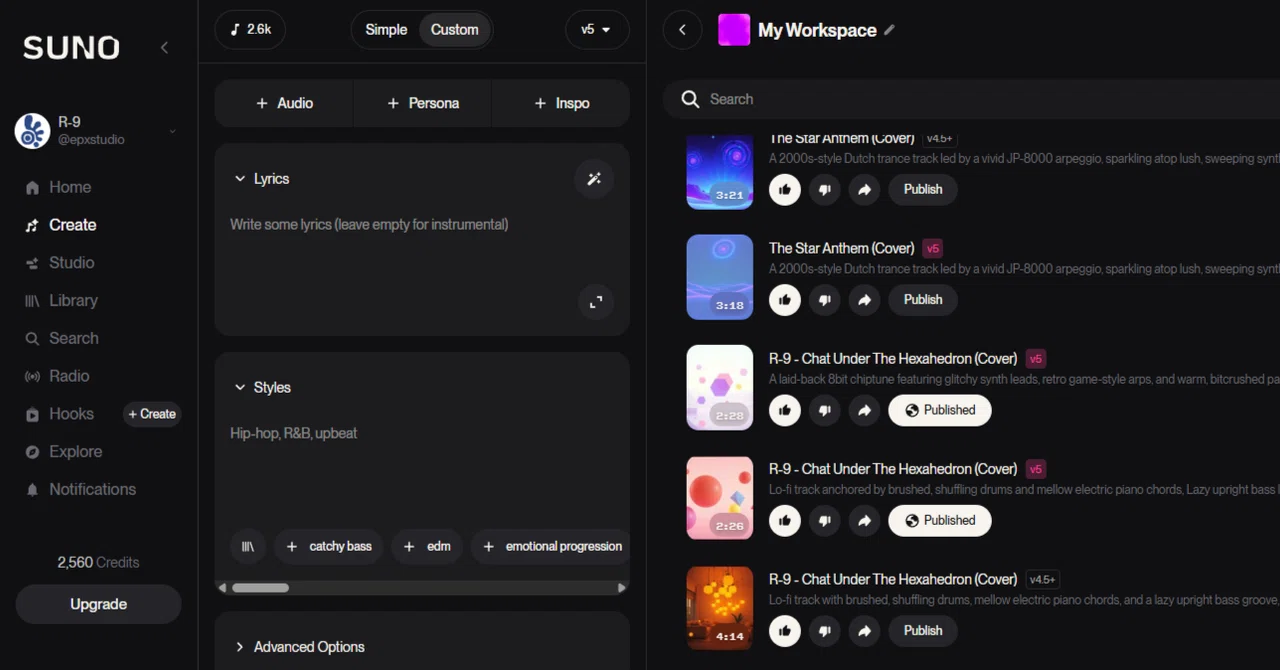The height and width of the screenshot is (670, 1280).
Task: Click the magic wand lyrics generator icon
Action: click(x=594, y=179)
